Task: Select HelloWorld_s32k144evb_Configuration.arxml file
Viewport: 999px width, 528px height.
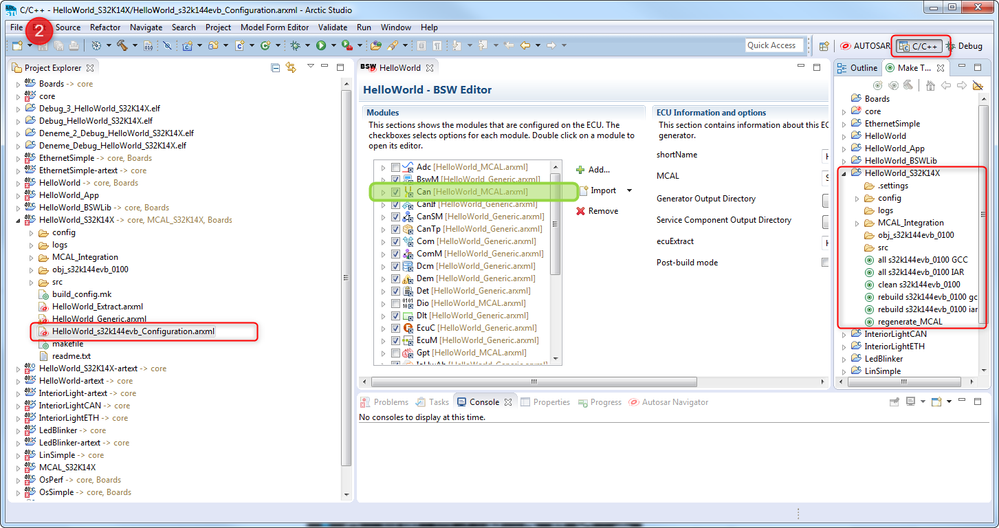Action: (x=133, y=331)
